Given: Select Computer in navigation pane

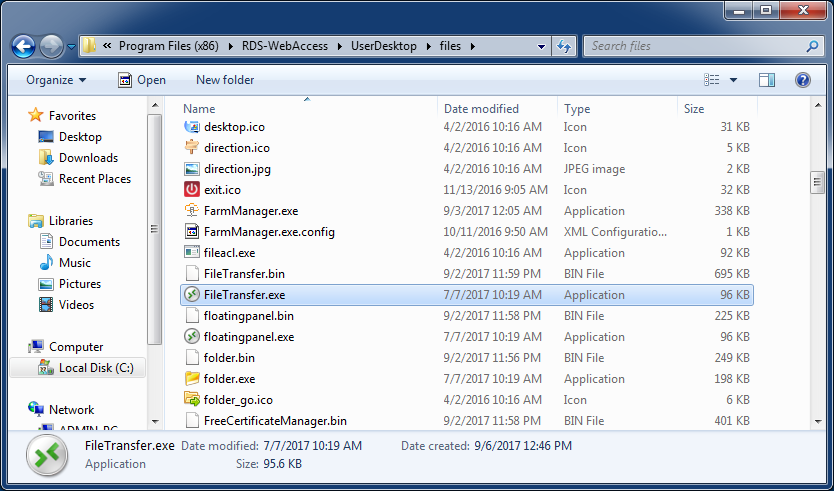Looking at the screenshot, I should click(x=76, y=347).
